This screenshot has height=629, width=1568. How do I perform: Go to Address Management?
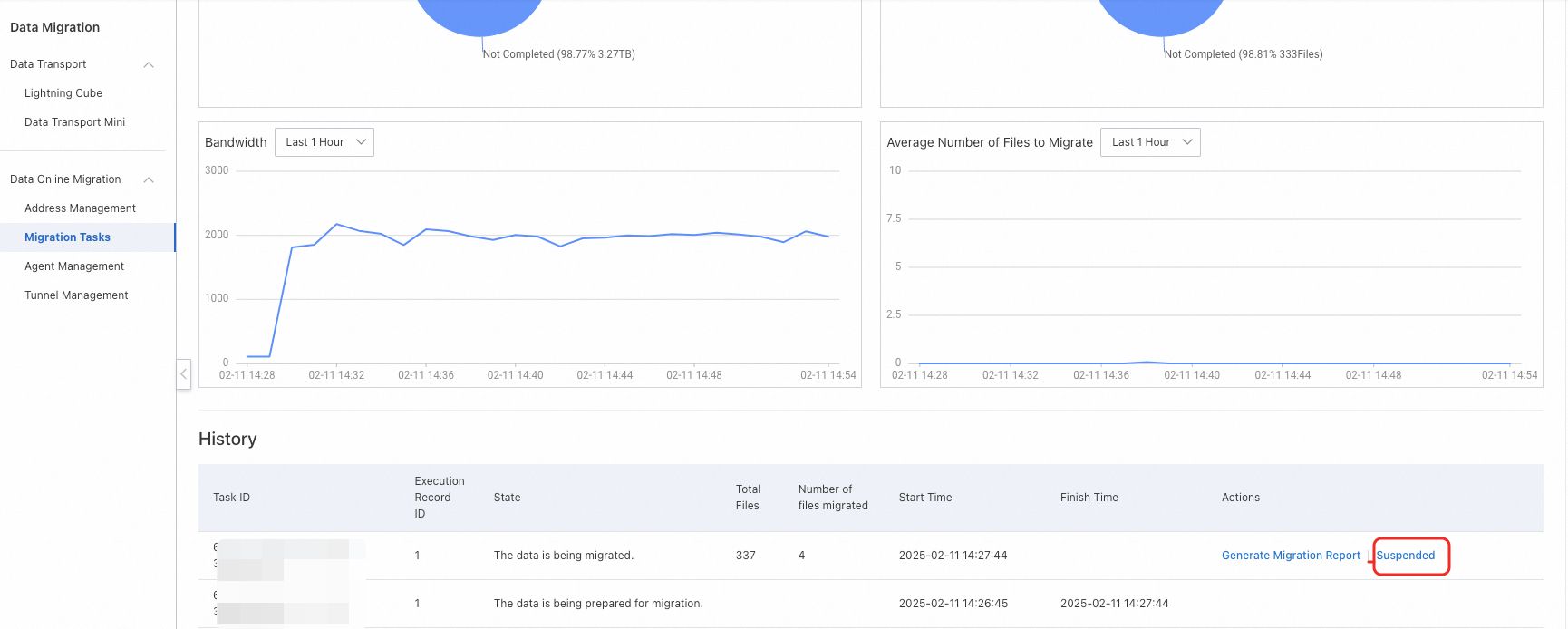point(80,208)
